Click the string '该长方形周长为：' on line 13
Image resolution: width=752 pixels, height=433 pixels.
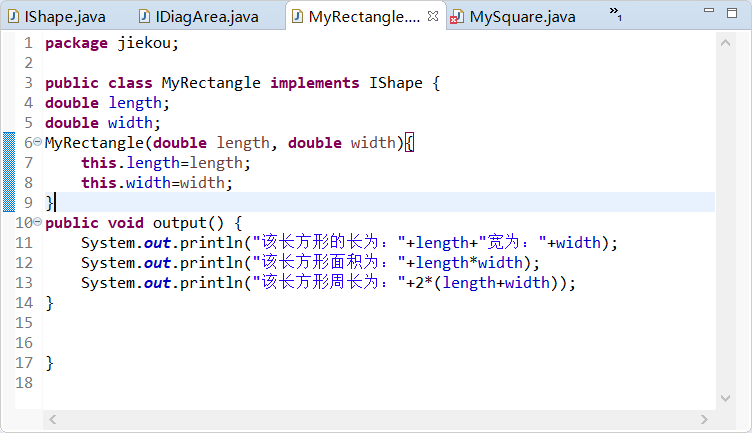(x=329, y=282)
